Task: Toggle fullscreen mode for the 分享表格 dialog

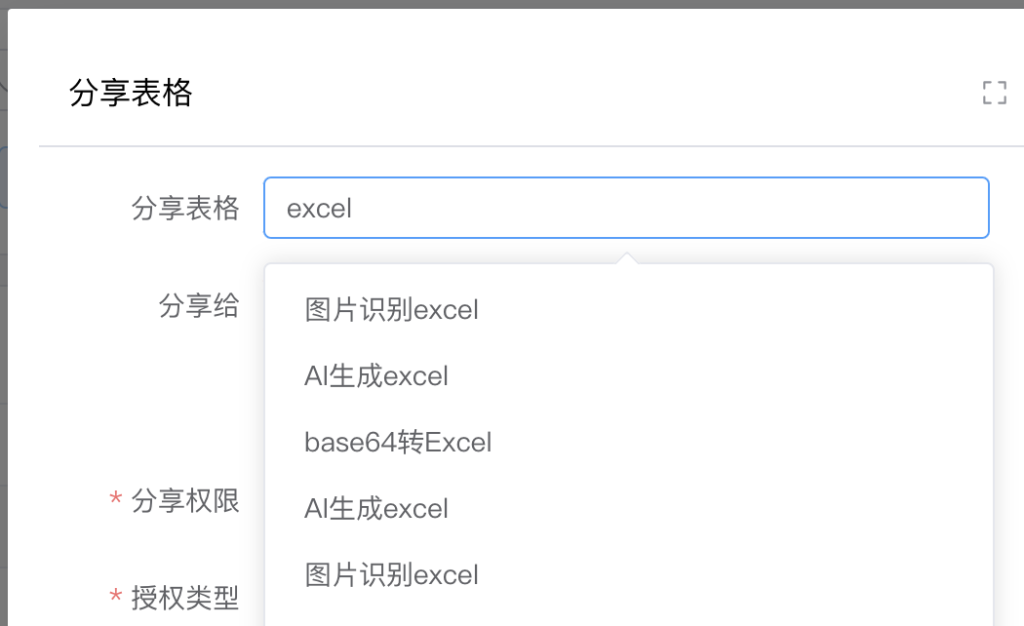Action: [x=994, y=93]
